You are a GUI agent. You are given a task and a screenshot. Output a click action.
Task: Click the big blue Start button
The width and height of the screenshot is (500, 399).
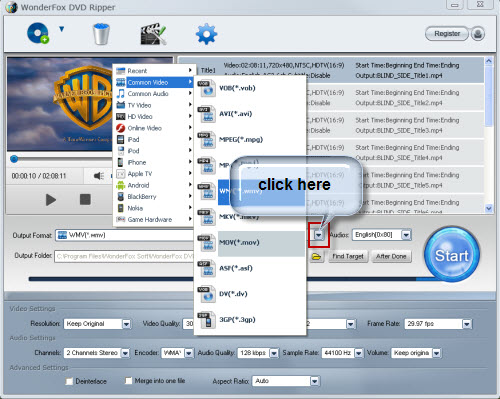(x=452, y=255)
